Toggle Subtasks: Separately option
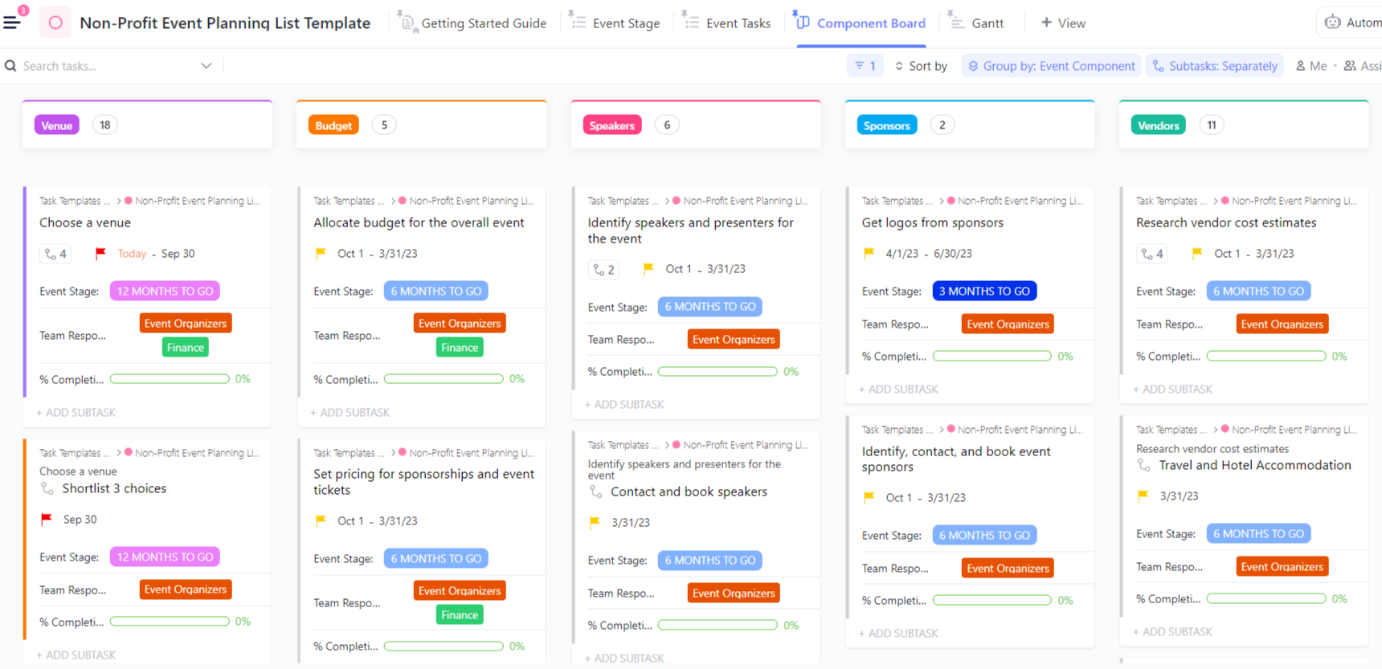 (1214, 66)
